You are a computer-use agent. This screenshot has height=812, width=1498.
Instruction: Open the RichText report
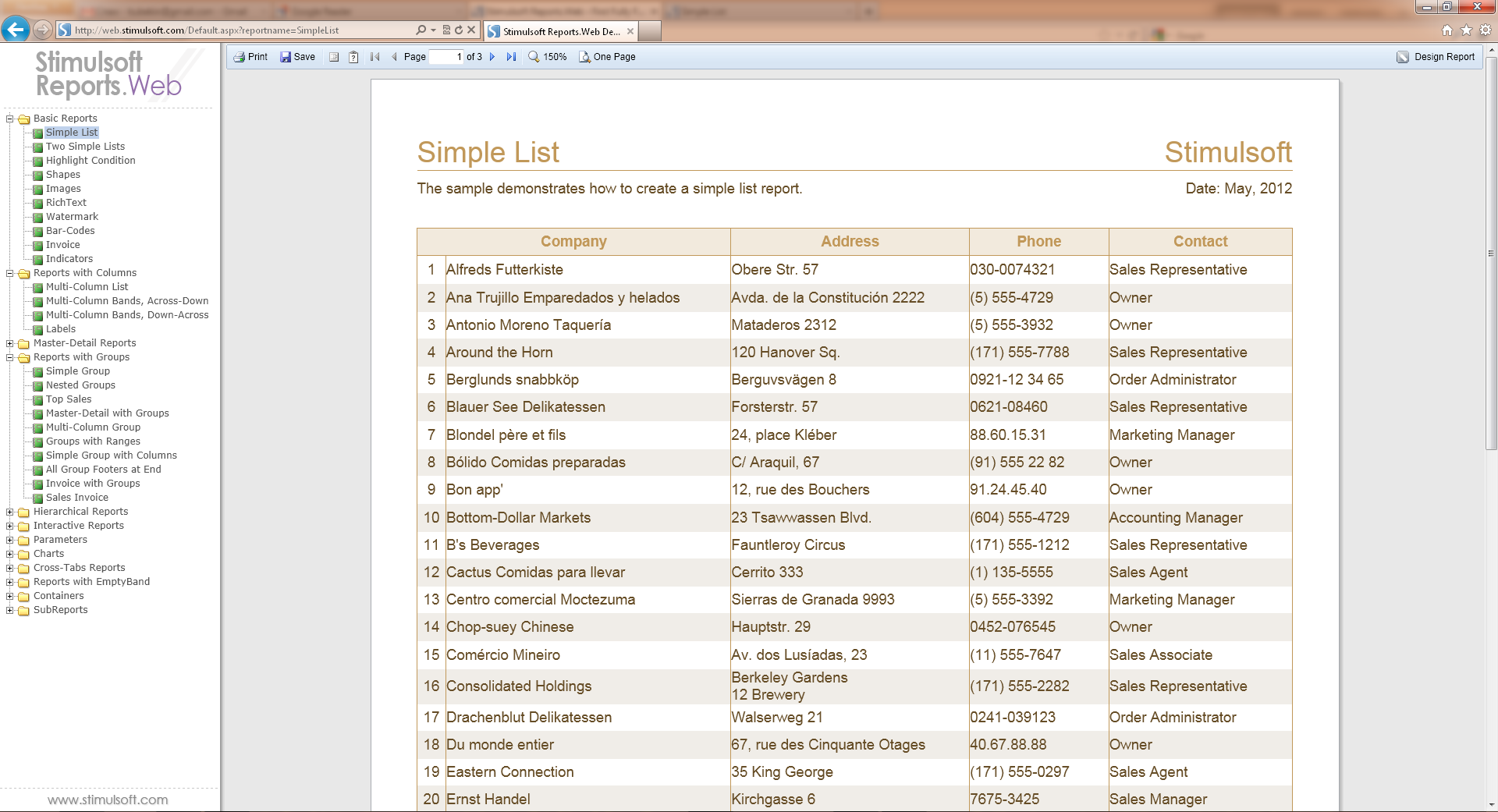pos(66,203)
